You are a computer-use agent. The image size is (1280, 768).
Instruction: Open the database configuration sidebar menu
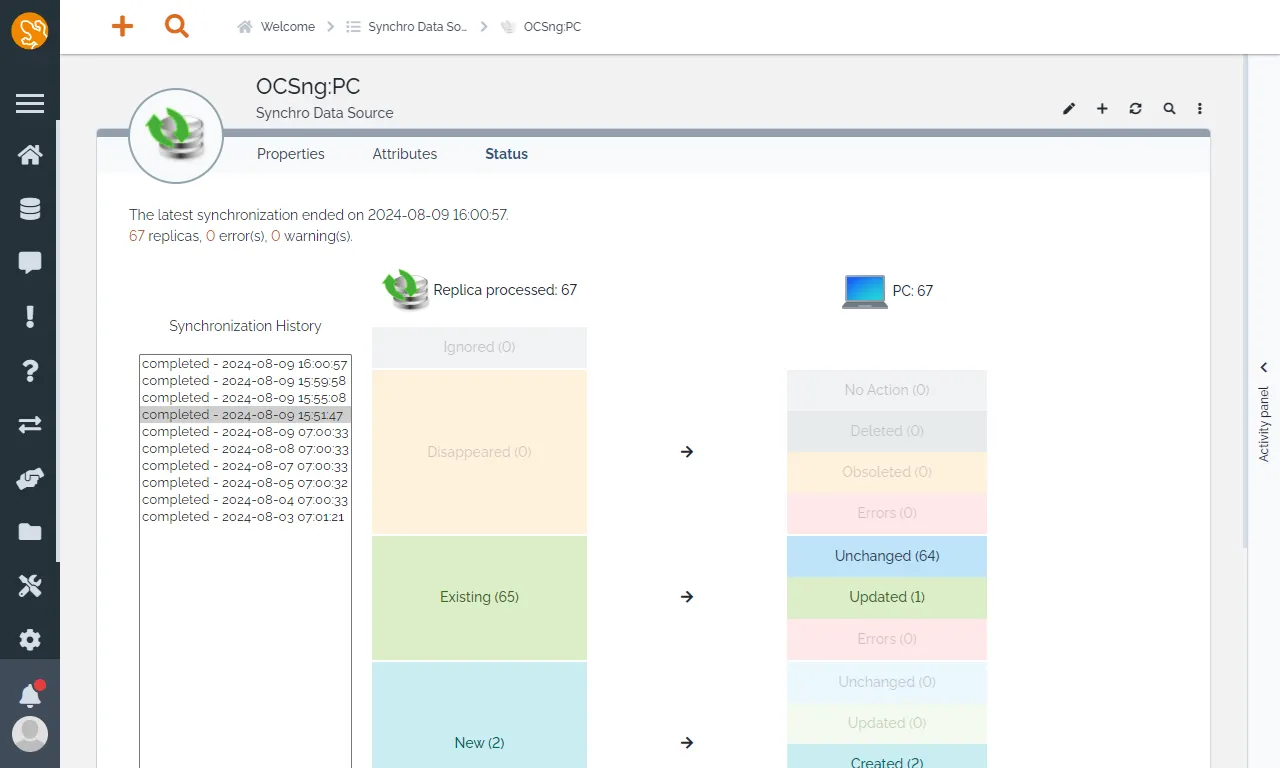(x=30, y=209)
